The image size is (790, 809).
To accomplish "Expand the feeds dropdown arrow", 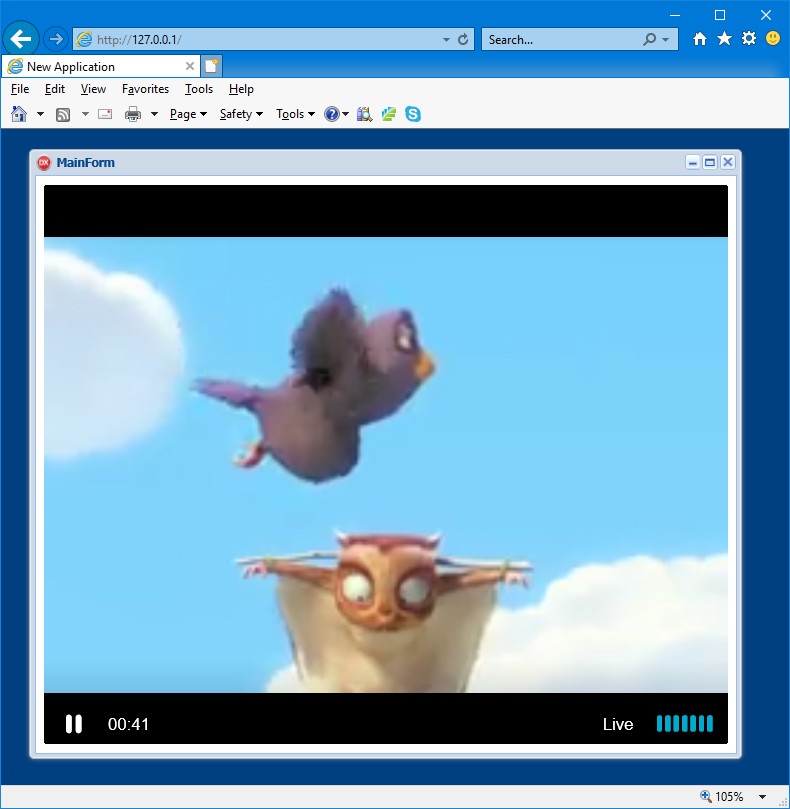I will (85, 114).
